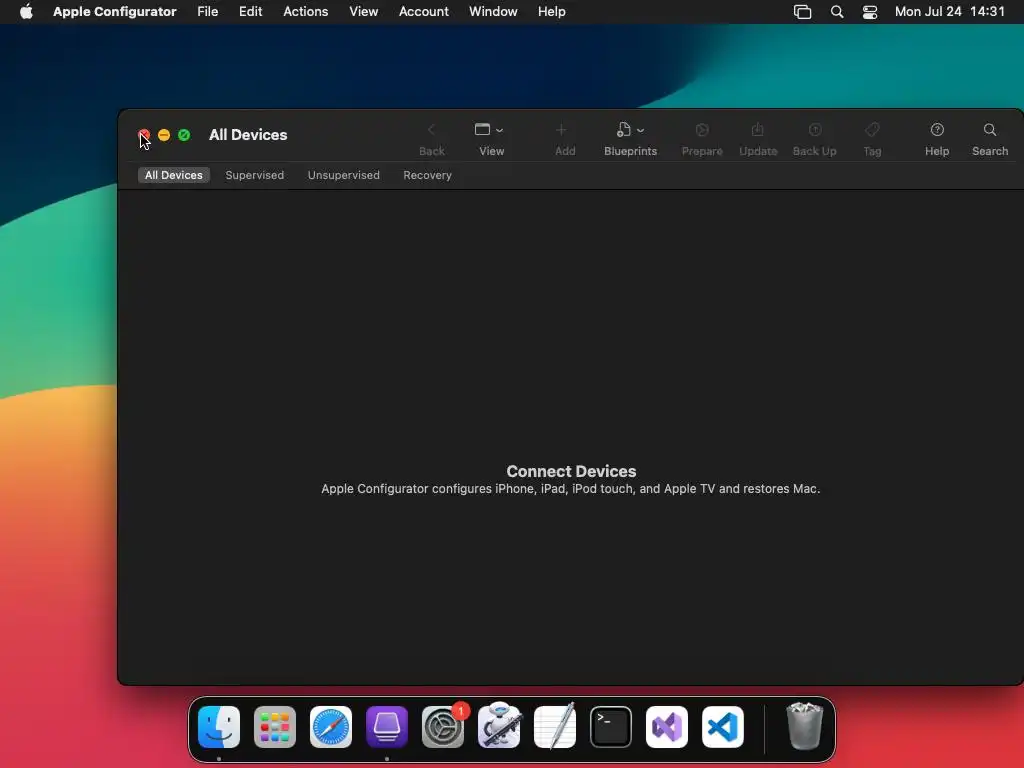Screen dimensions: 1024x768
Task: Open Launchpad from the Dock
Action: 275,727
